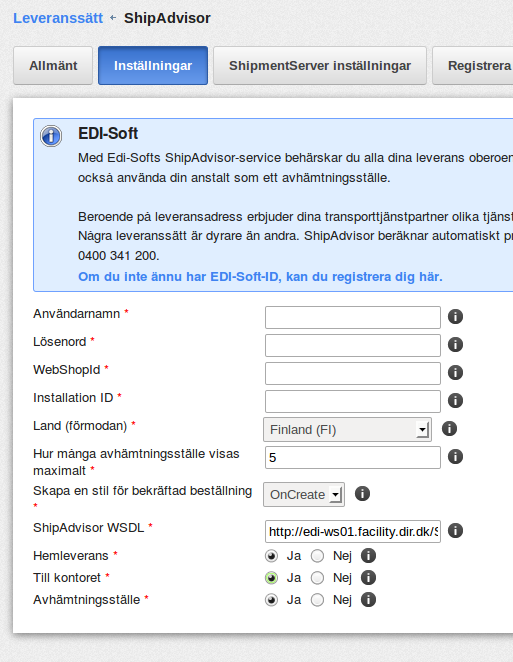Switch to the Allmänt tab

pyautogui.click(x=53, y=65)
